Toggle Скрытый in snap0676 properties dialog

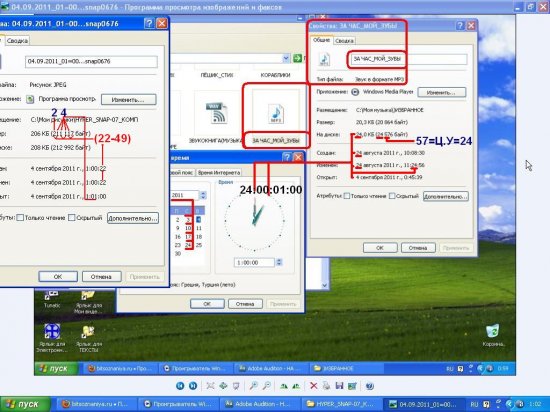(x=72, y=218)
